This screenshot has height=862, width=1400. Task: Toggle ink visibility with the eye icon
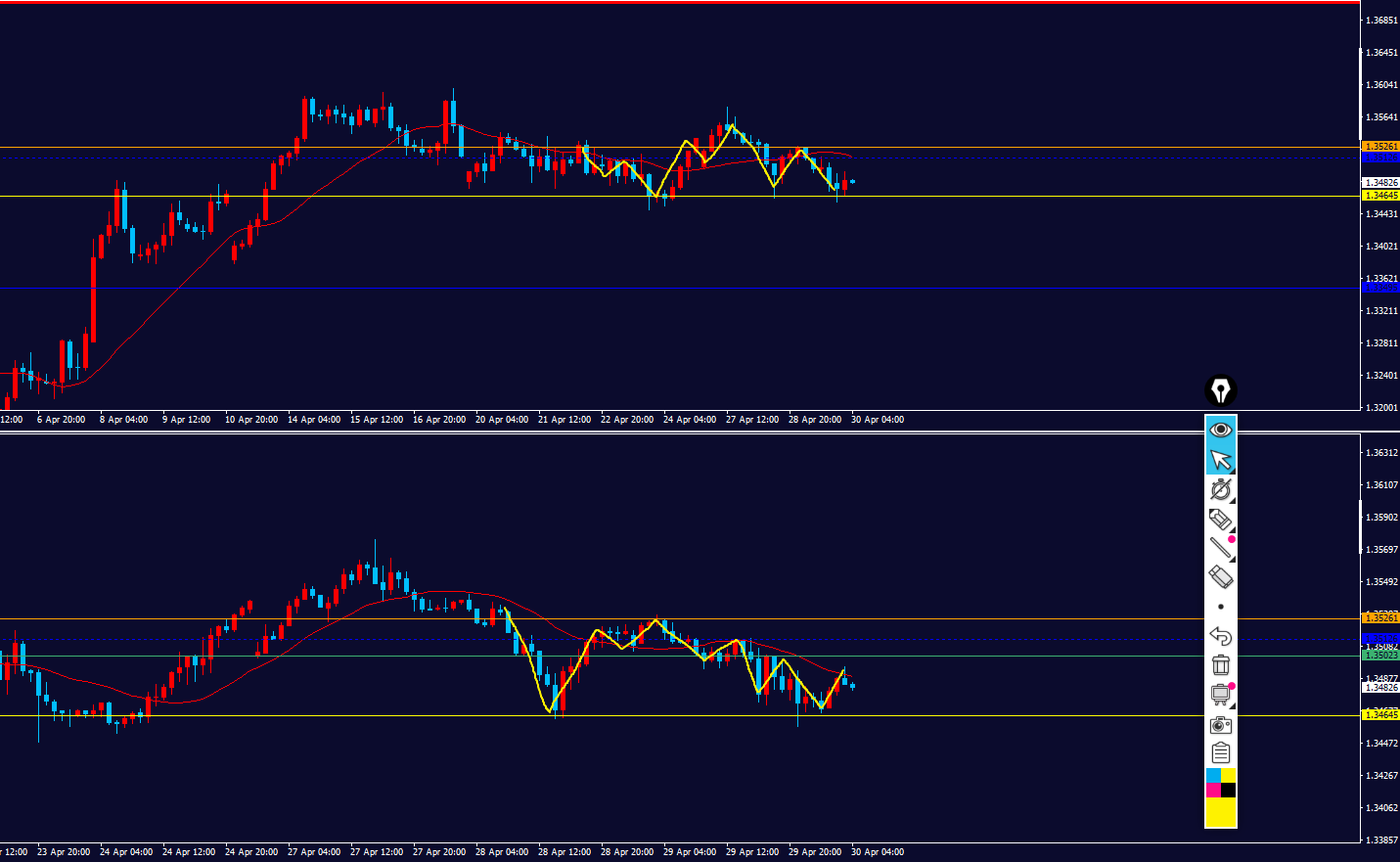pyautogui.click(x=1220, y=430)
